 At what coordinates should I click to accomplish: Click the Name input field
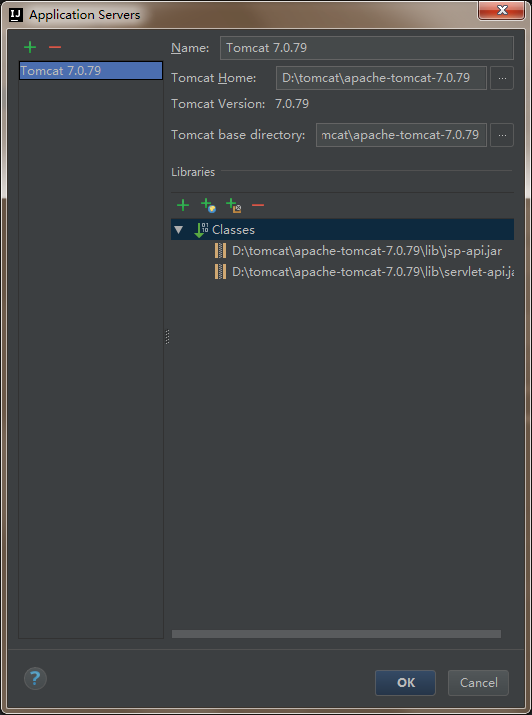(x=367, y=48)
